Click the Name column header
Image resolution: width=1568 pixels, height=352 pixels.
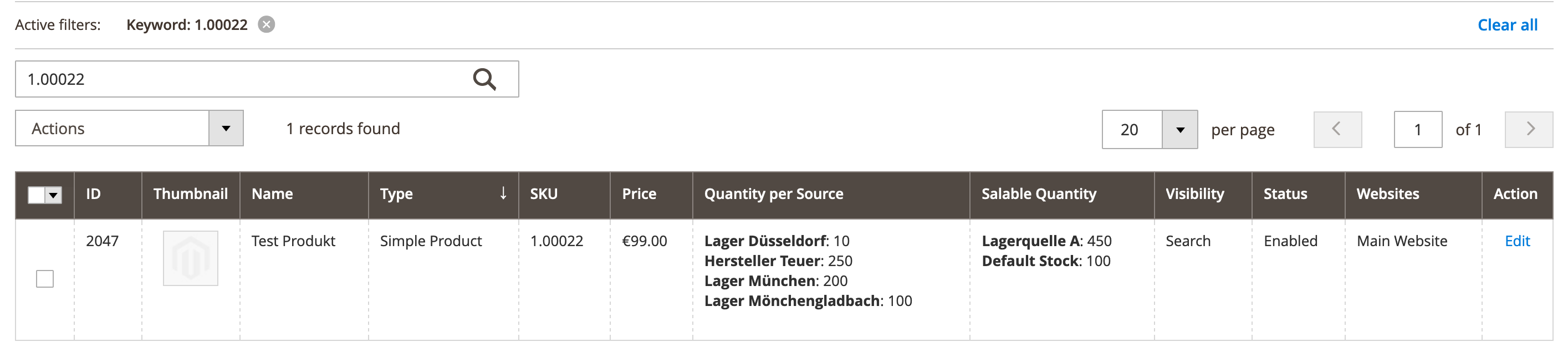point(273,193)
